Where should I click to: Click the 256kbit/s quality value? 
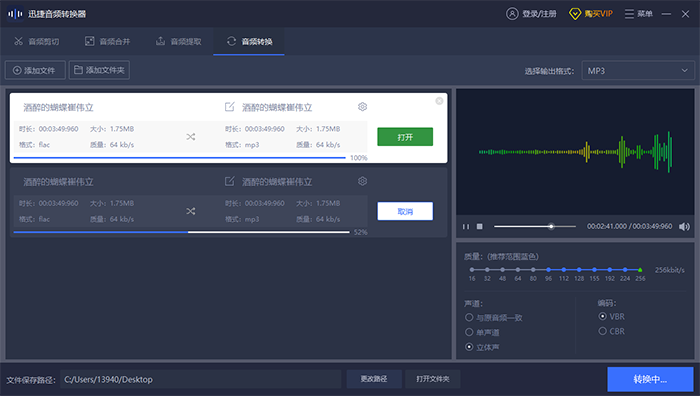pos(670,270)
